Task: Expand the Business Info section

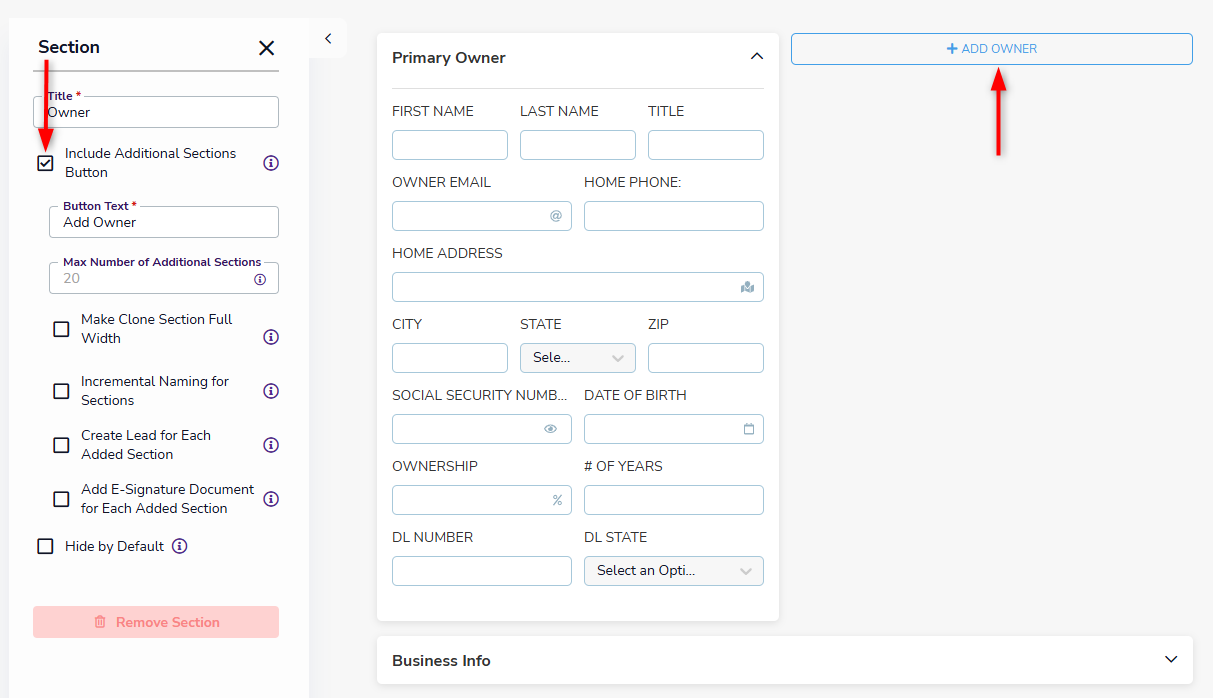Action: 1172,660
